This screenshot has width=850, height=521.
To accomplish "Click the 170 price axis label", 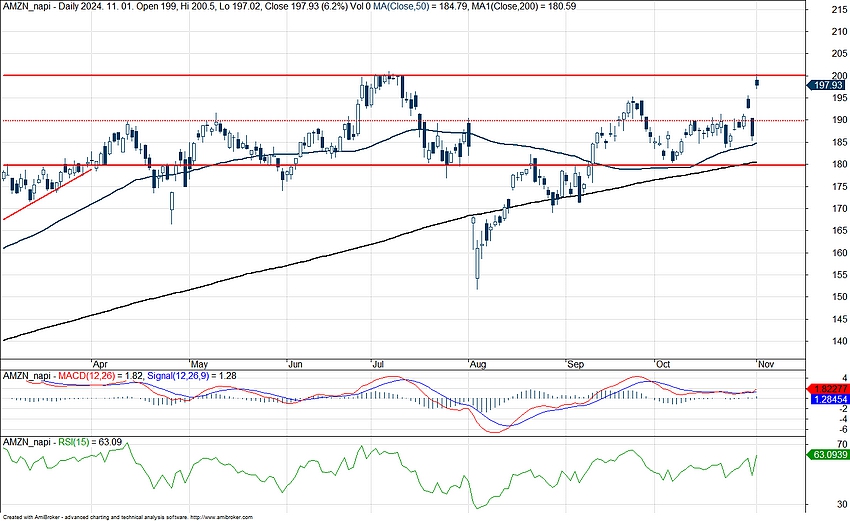I will (x=839, y=209).
